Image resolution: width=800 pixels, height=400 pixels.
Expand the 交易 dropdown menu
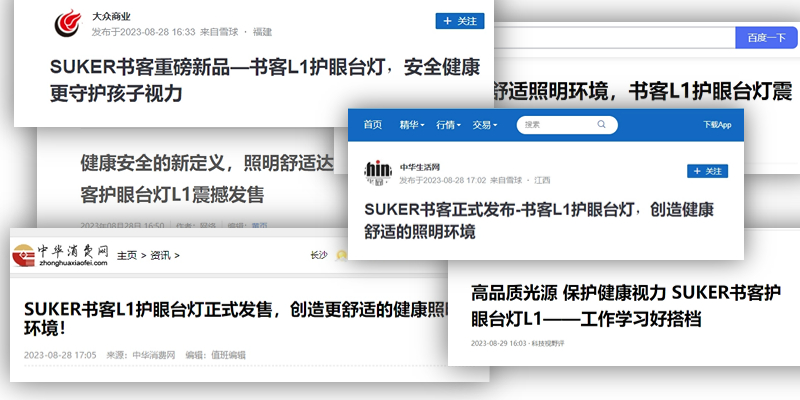[485, 125]
